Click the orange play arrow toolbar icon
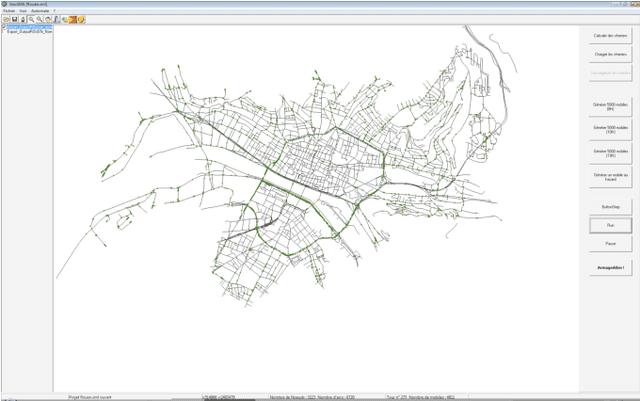Image resolution: width=640 pixels, height=401 pixels. tap(73, 19)
